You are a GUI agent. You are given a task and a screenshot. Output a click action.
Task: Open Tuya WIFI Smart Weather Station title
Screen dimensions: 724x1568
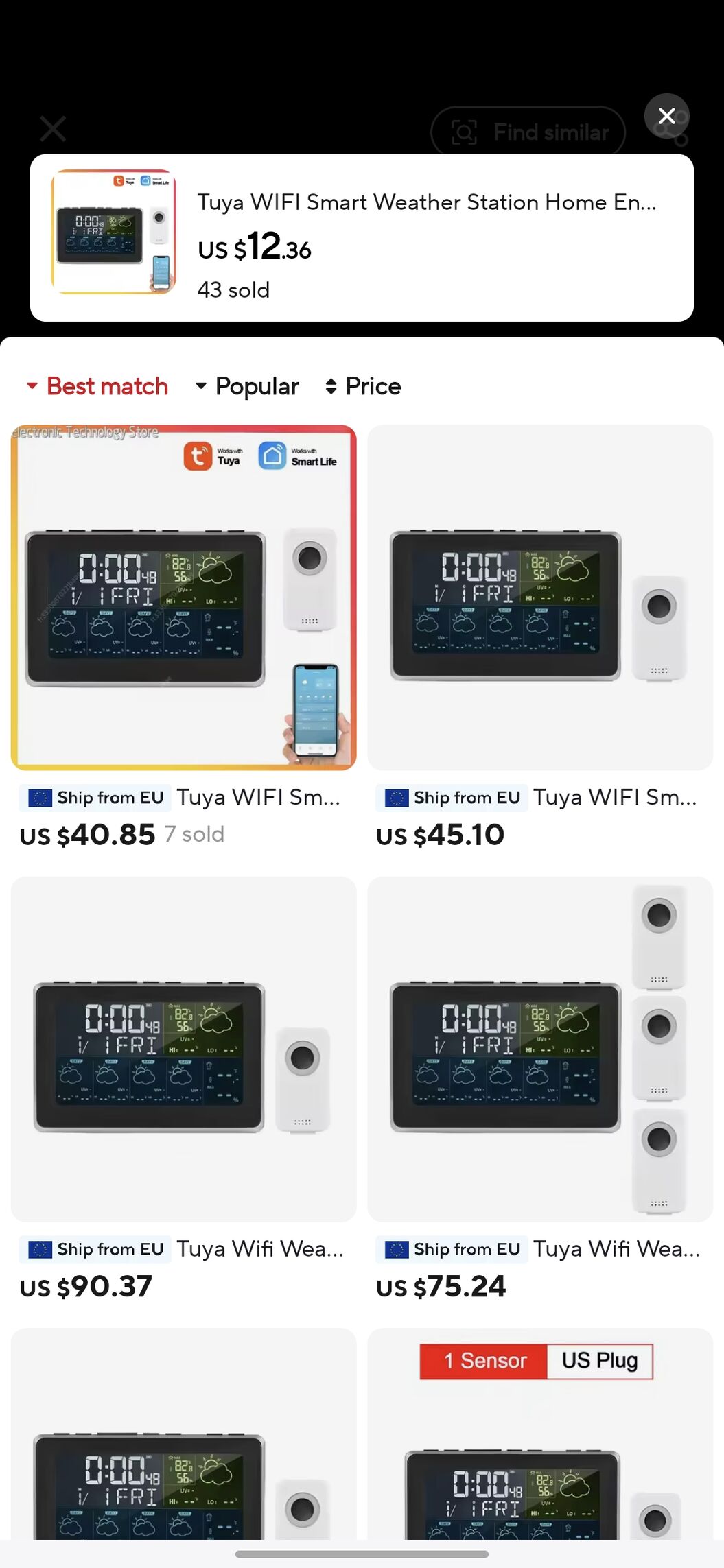pyautogui.click(x=427, y=202)
